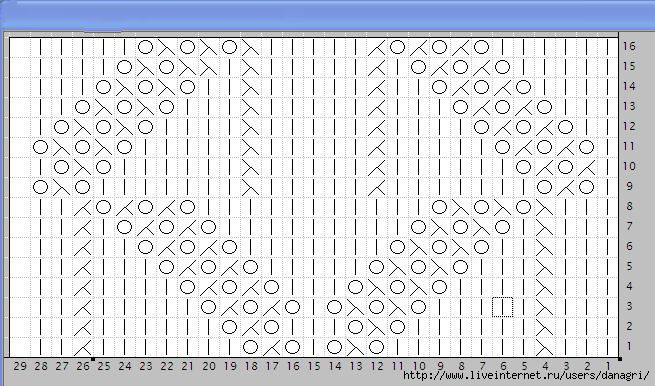Click the decrease symbol at row 10, column 2

click(586, 167)
